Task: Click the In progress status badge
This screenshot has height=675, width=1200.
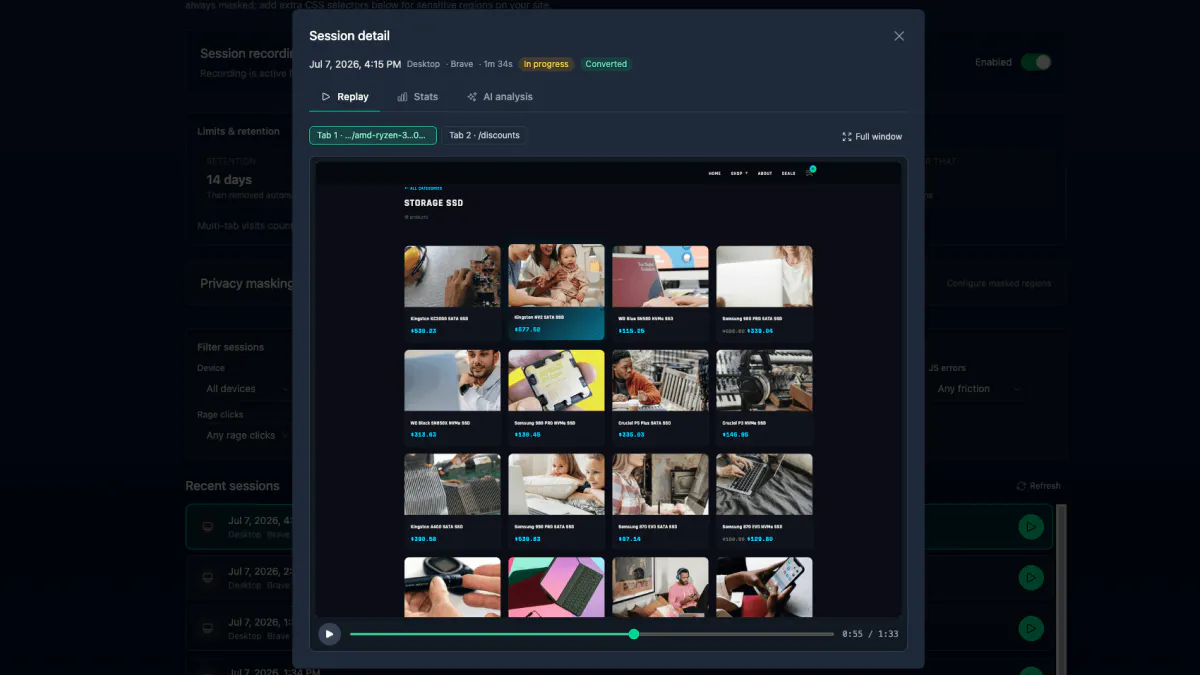Action: (545, 64)
